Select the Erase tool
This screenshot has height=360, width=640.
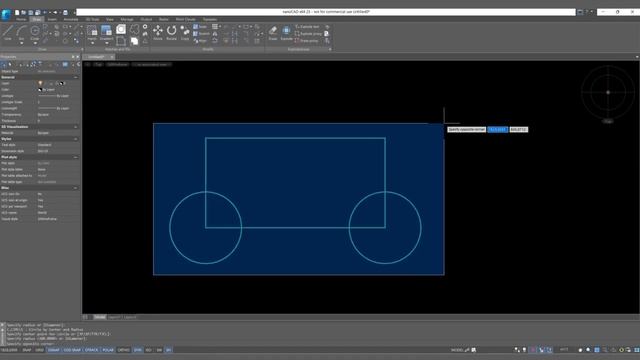273,33
